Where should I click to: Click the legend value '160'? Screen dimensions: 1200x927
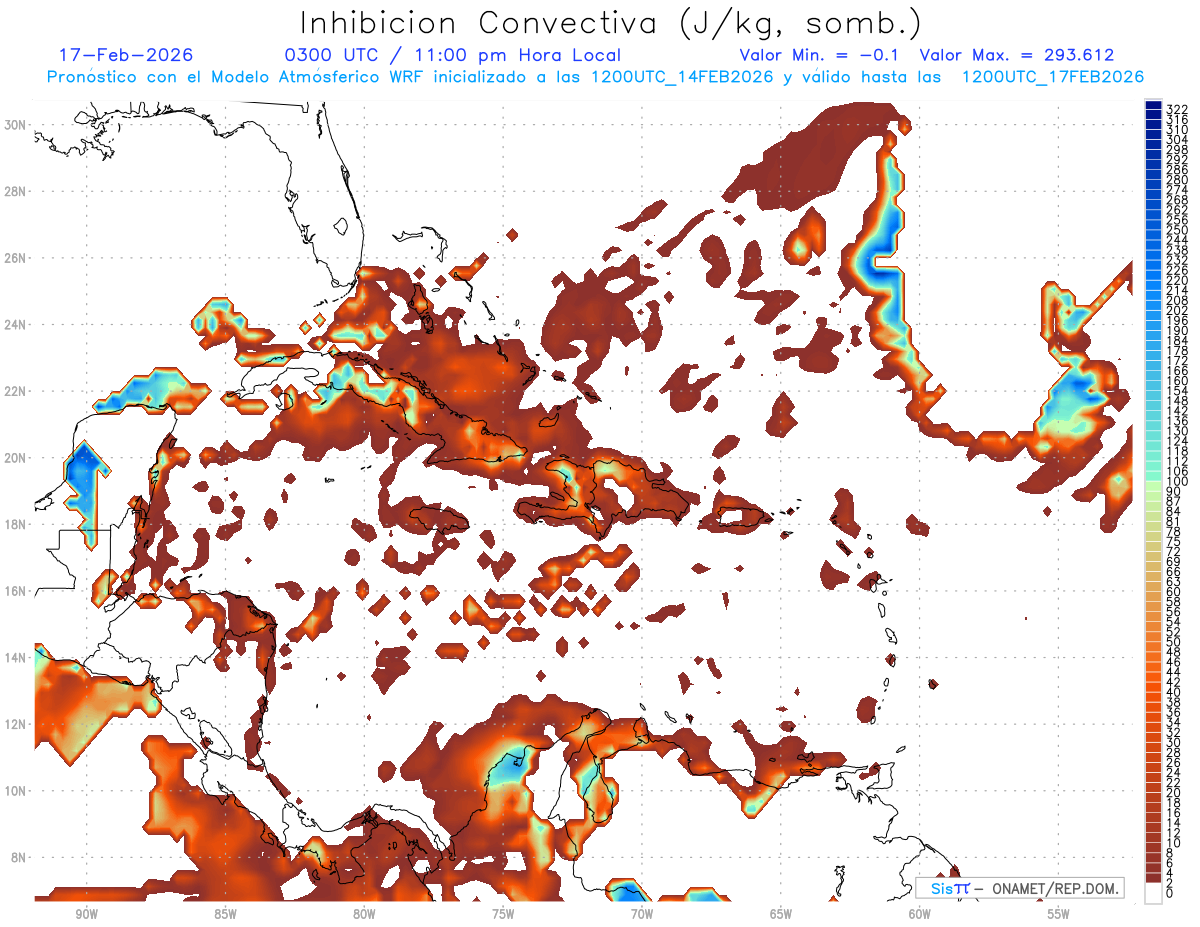point(1177,381)
